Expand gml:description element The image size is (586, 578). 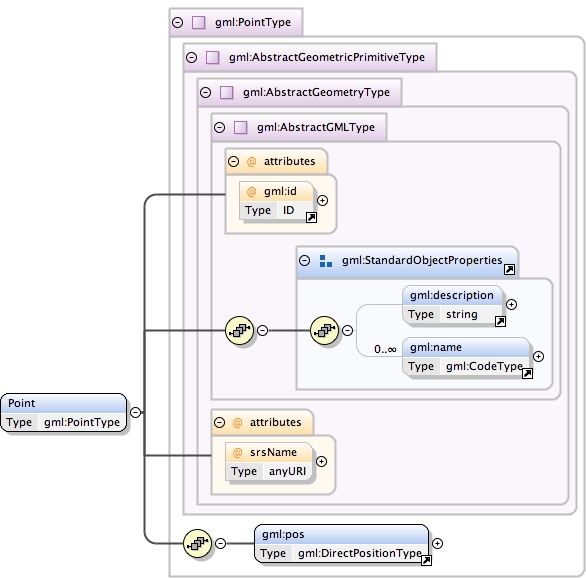(x=512, y=305)
